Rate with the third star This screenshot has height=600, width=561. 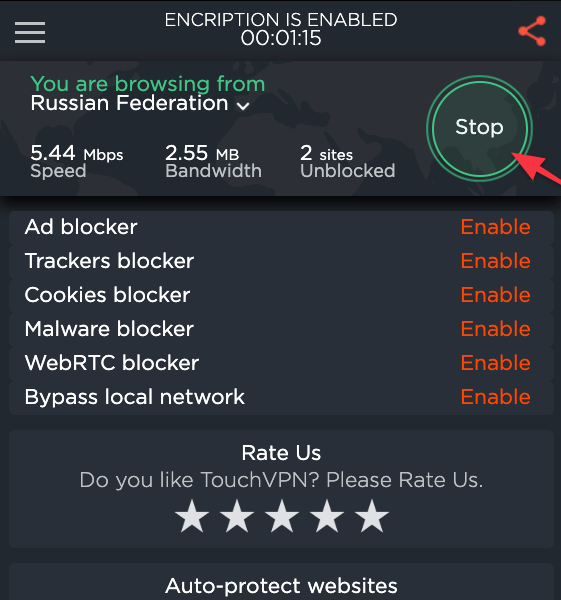click(282, 516)
